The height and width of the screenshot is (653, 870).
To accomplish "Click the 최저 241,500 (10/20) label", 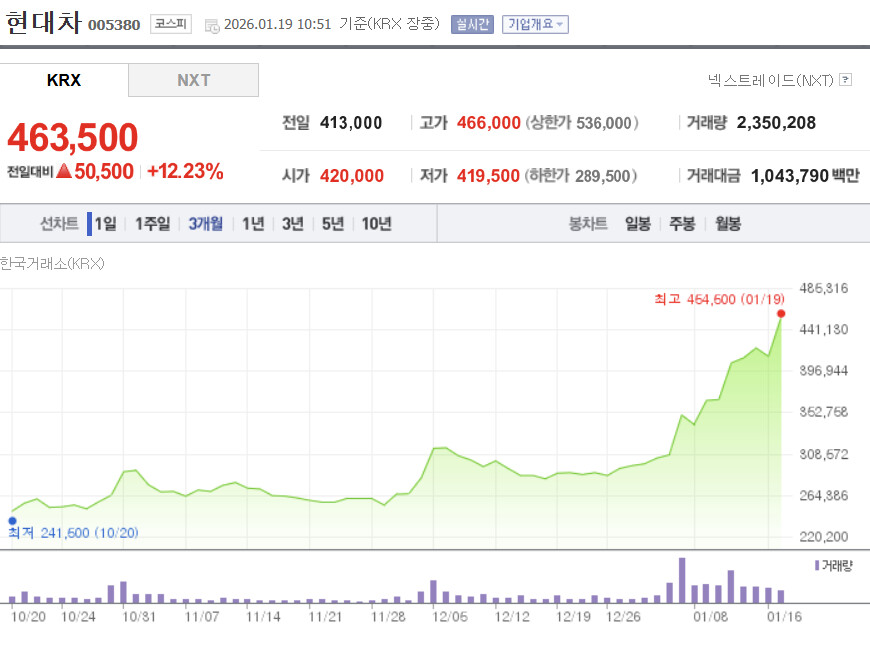I will tap(73, 533).
